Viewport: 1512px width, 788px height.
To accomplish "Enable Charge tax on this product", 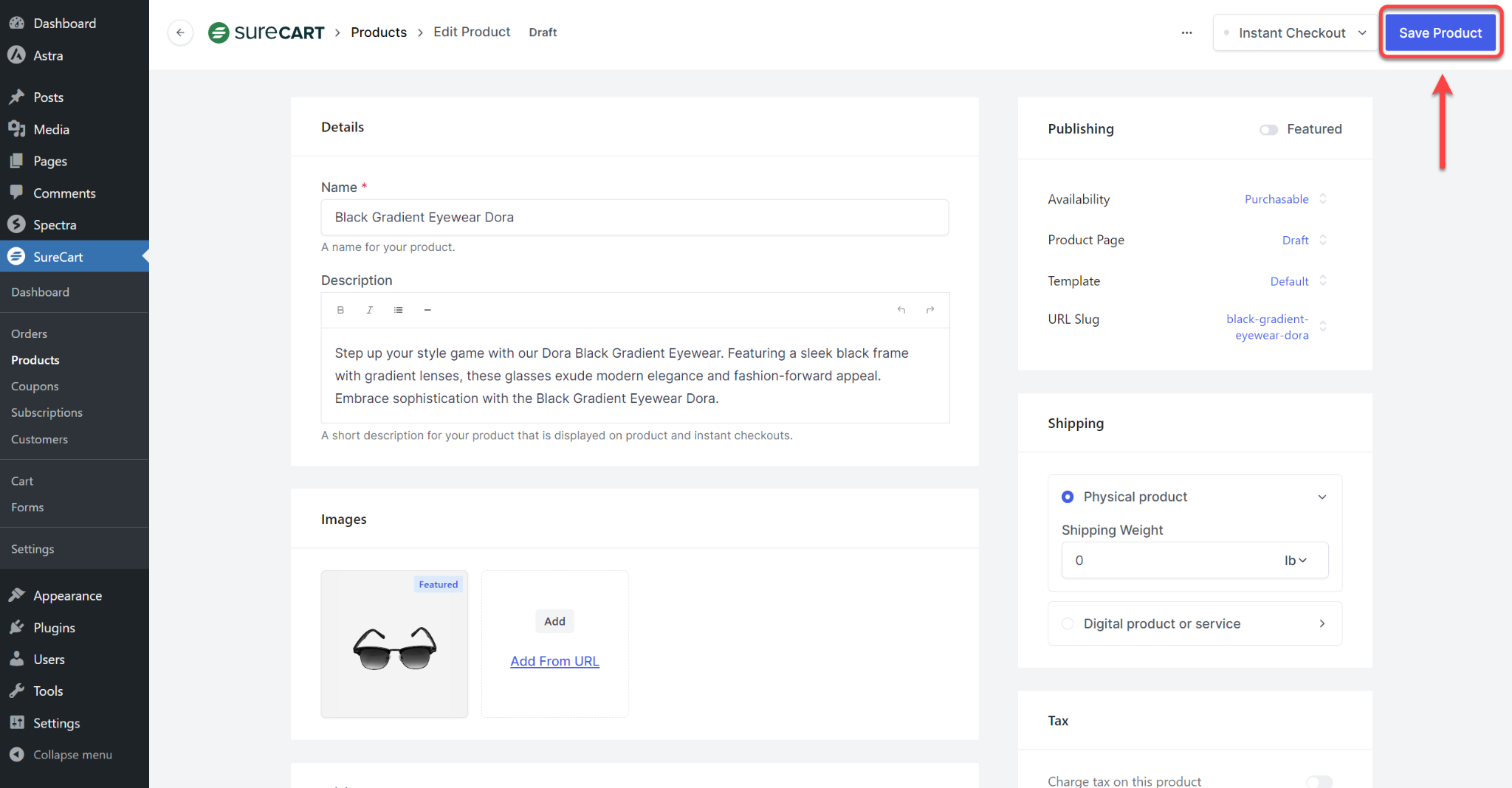I will click(1319, 781).
